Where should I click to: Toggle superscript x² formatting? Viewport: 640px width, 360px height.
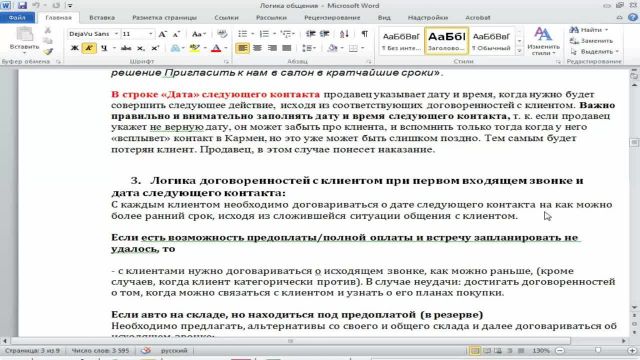[x=155, y=48]
